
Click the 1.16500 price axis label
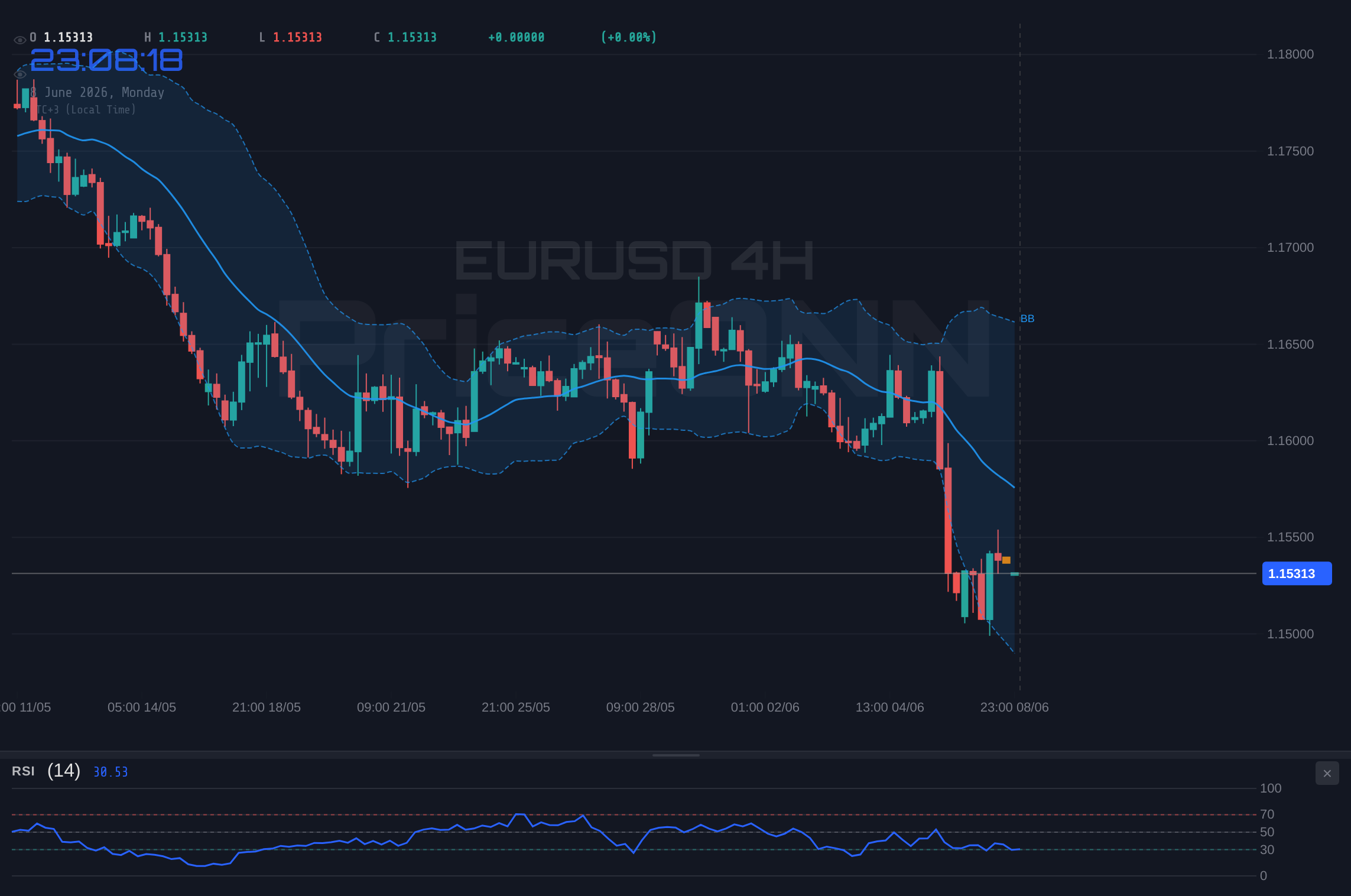[x=1290, y=345]
